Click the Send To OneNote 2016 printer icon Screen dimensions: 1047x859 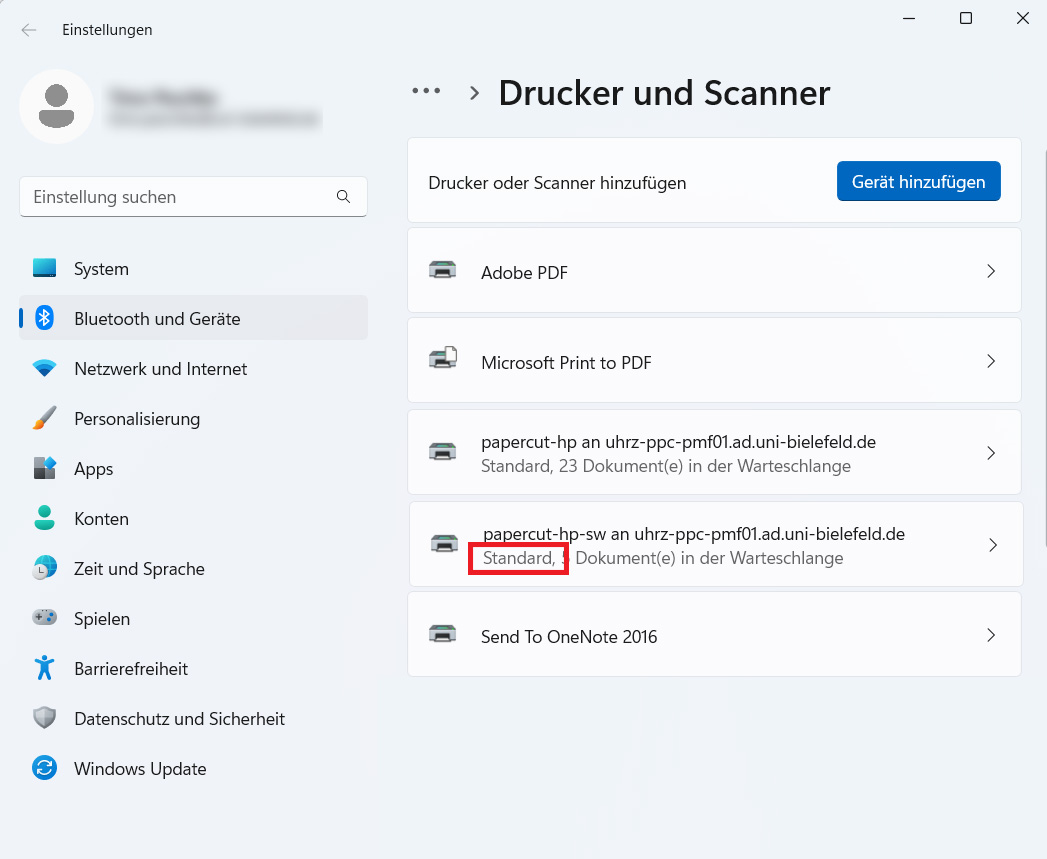(x=443, y=633)
